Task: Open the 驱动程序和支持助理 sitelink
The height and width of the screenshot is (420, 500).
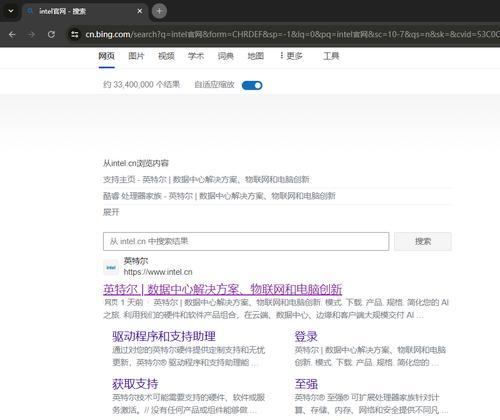Action: point(164,336)
